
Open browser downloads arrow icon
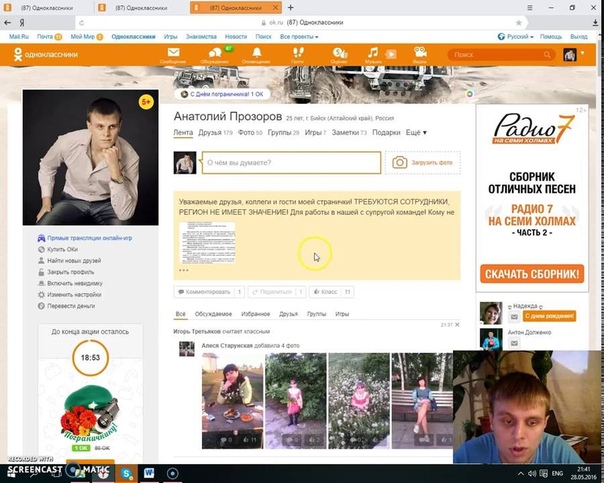coord(596,23)
